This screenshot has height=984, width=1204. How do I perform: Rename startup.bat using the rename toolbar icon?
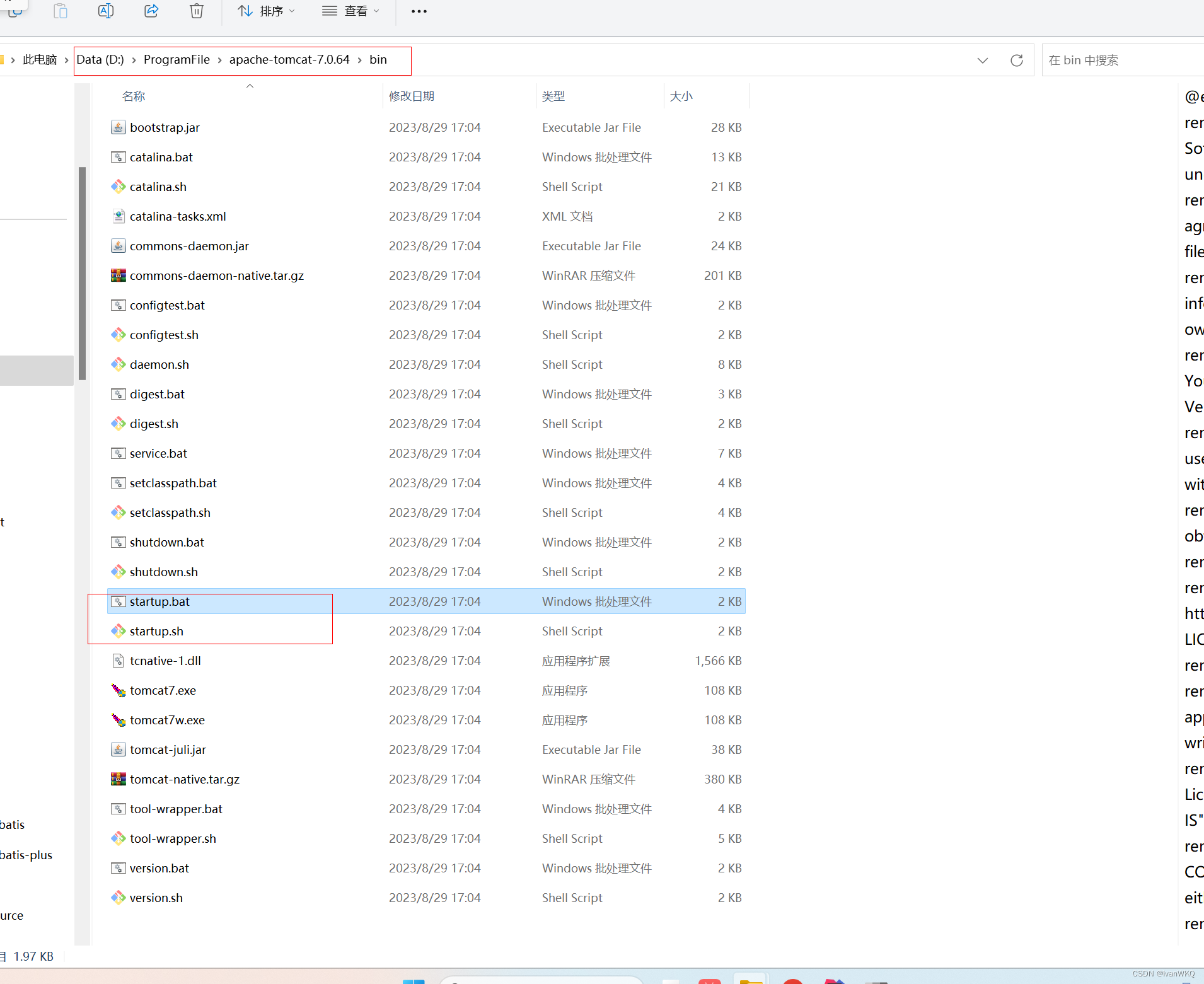click(x=106, y=11)
